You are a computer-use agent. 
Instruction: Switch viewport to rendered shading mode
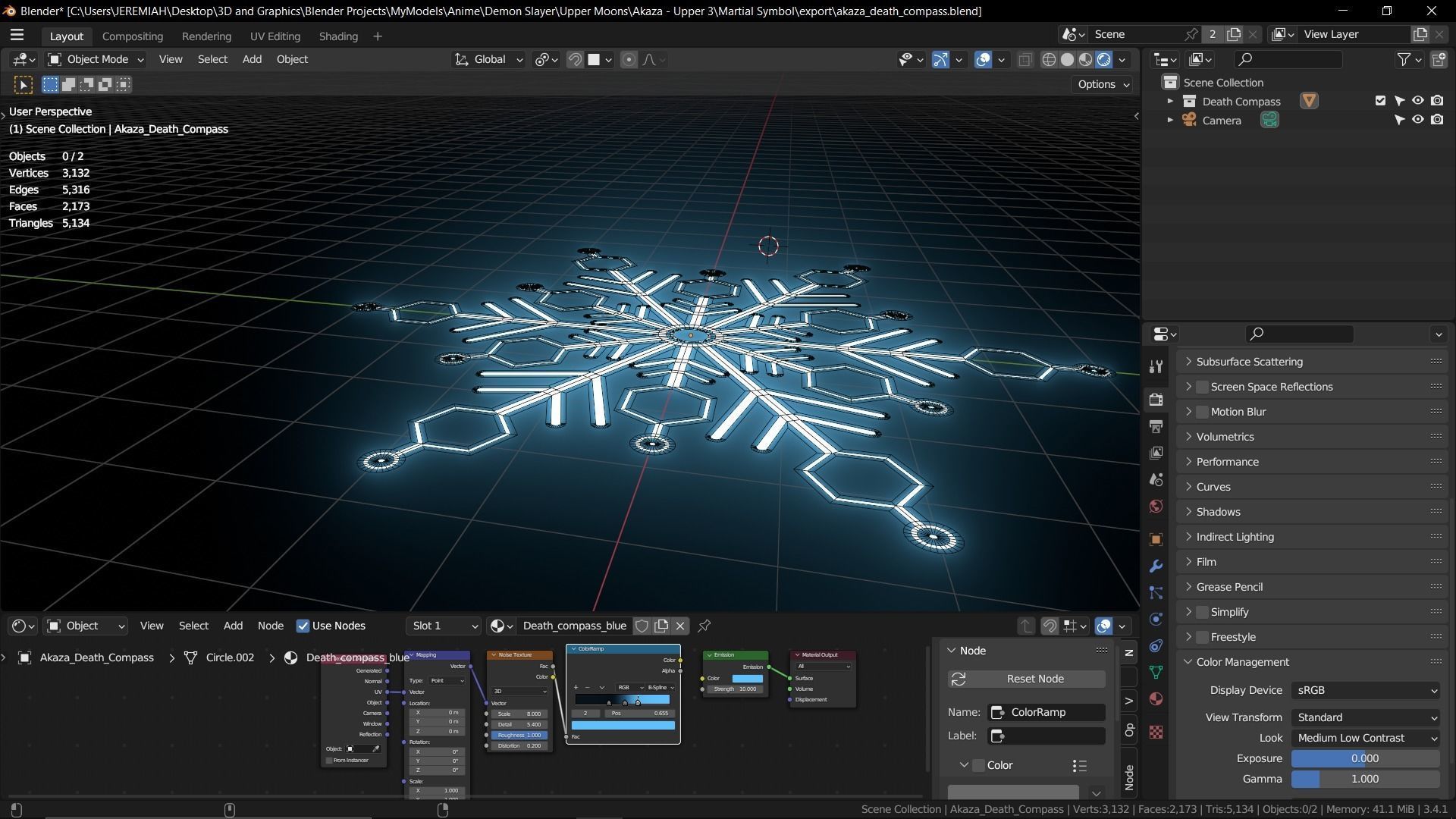click(x=1104, y=59)
